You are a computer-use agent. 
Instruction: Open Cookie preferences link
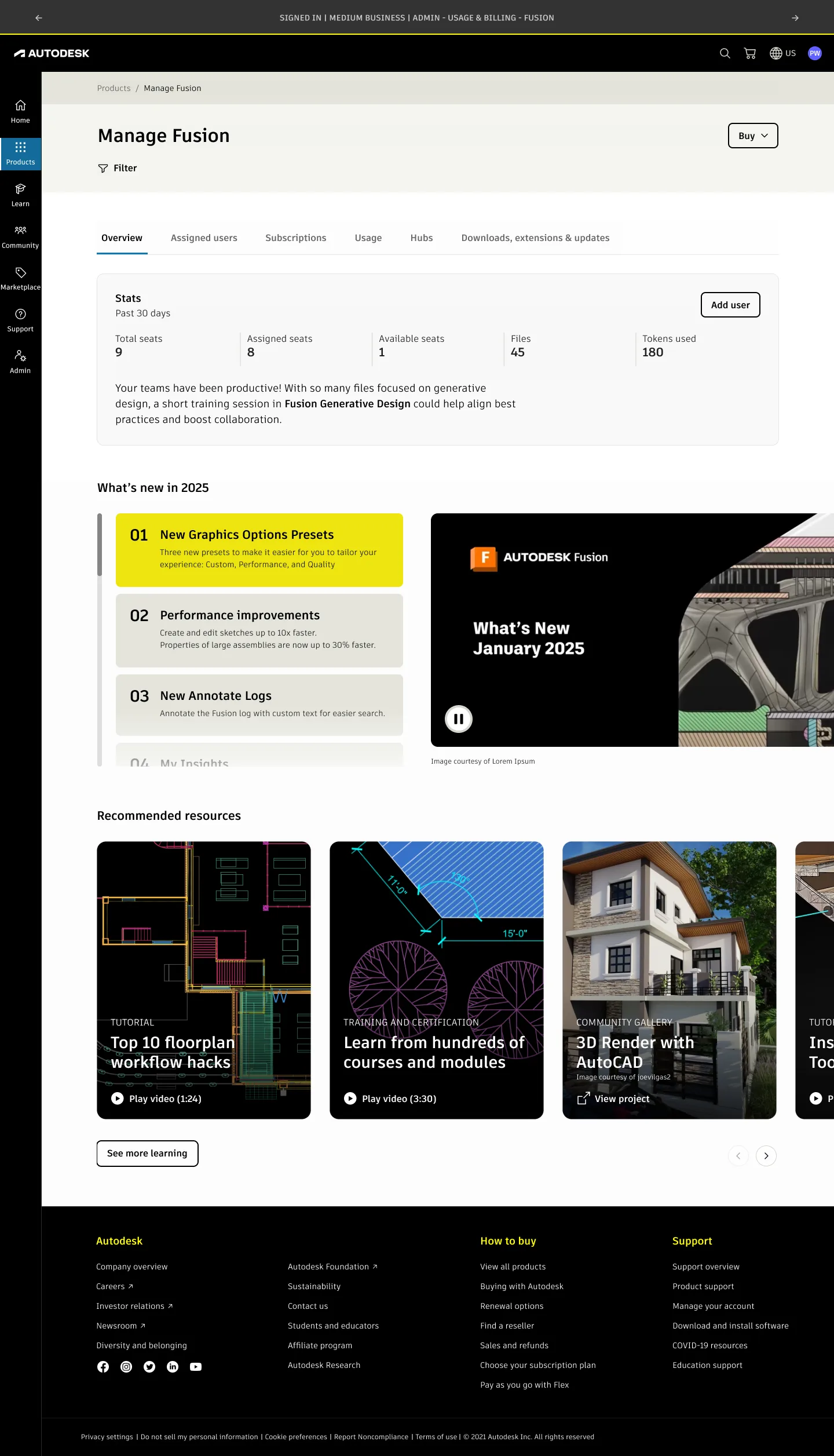point(296,1437)
